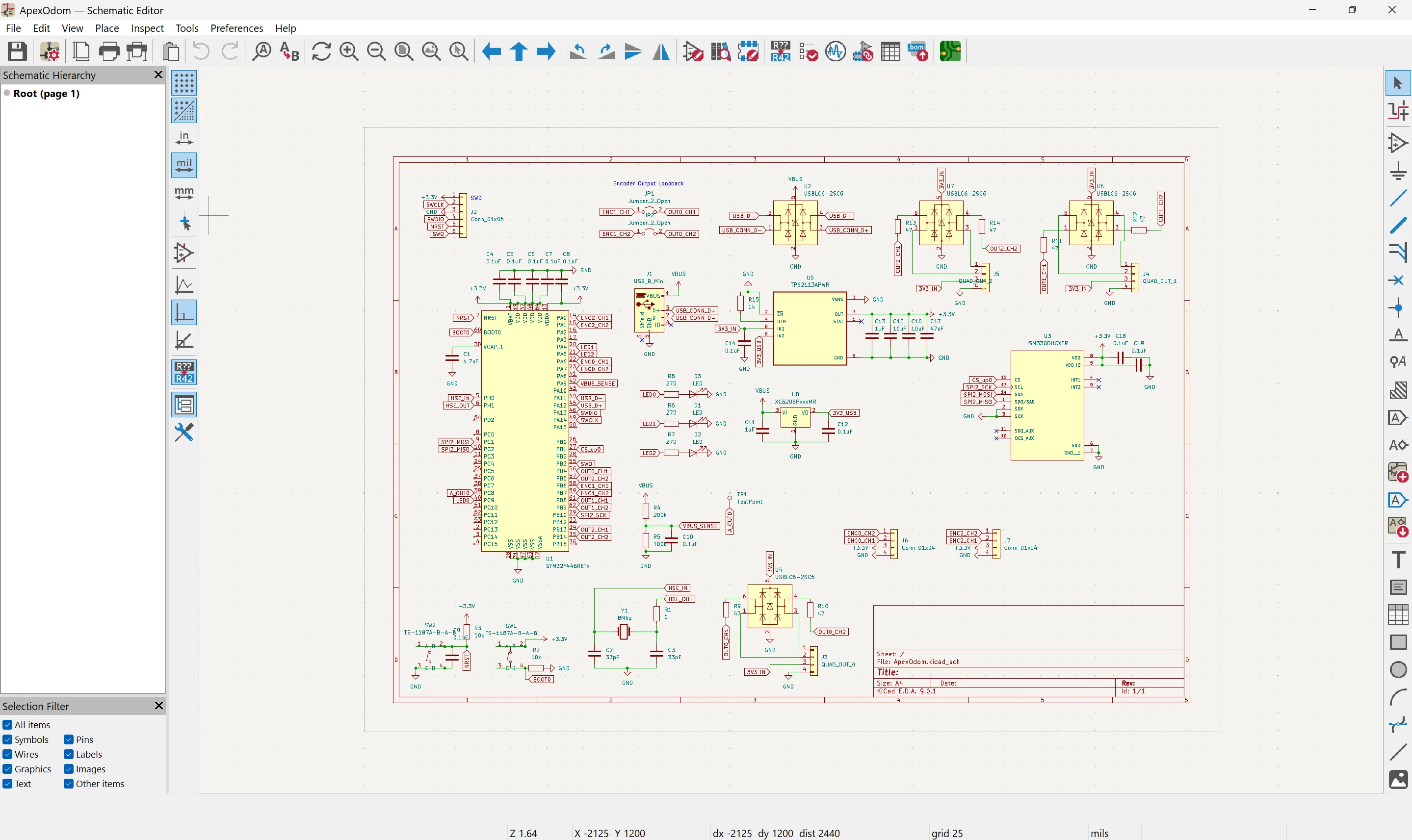
Task: Uncheck the Graphics selection filter
Action: click(x=27, y=769)
